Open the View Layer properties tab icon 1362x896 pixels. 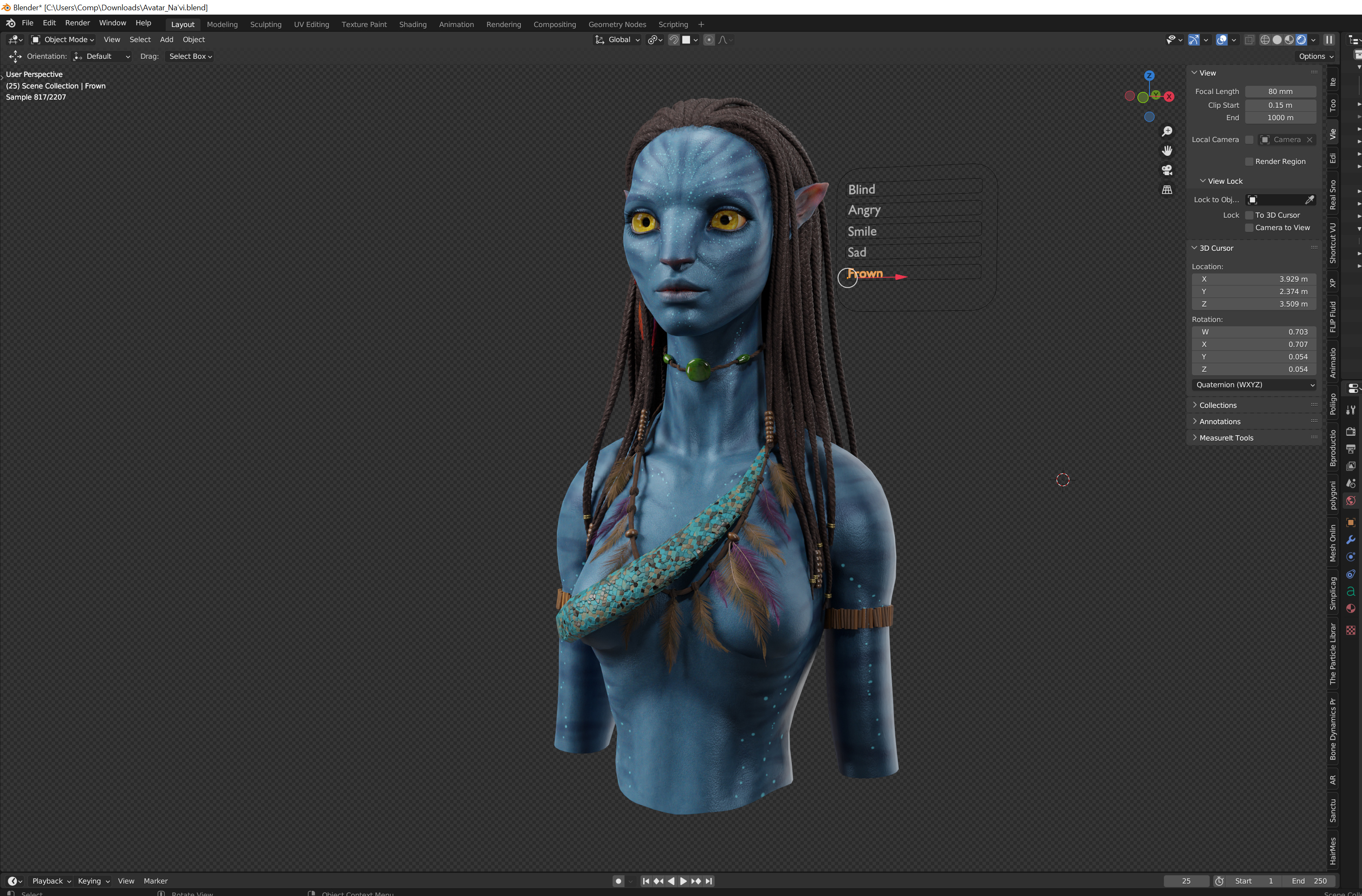1350,466
